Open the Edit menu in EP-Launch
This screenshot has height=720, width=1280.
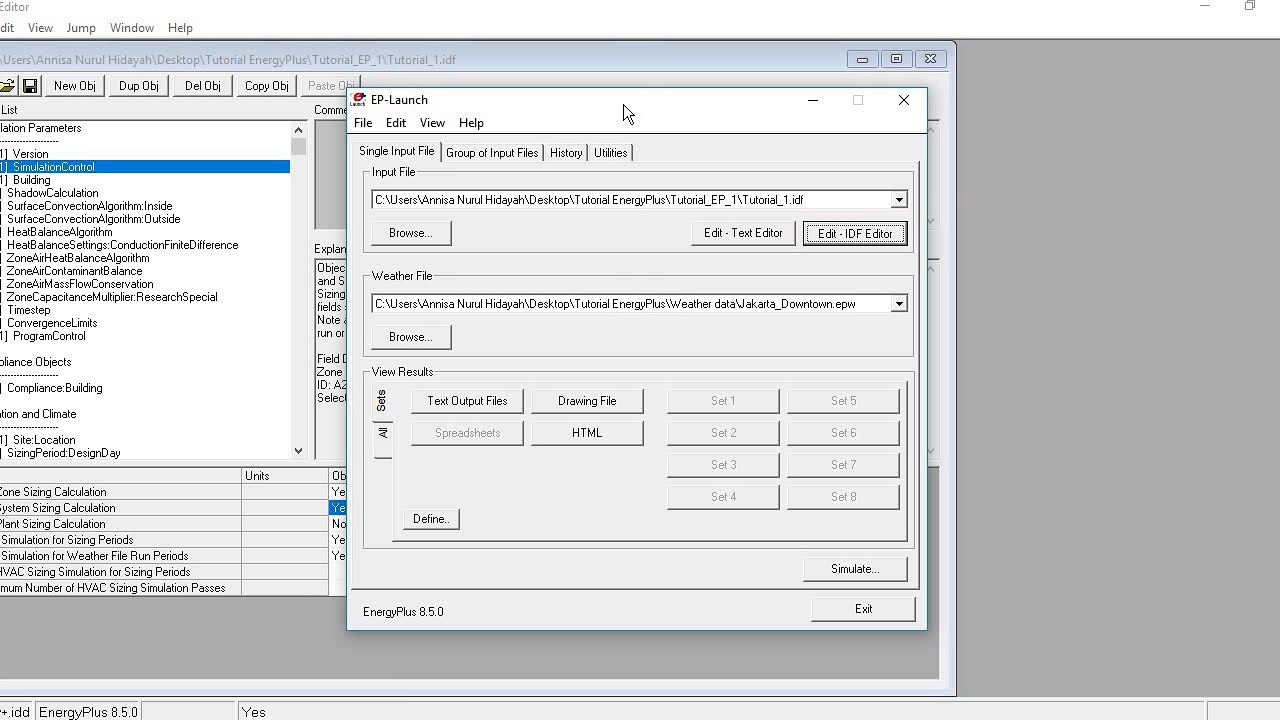pos(396,123)
